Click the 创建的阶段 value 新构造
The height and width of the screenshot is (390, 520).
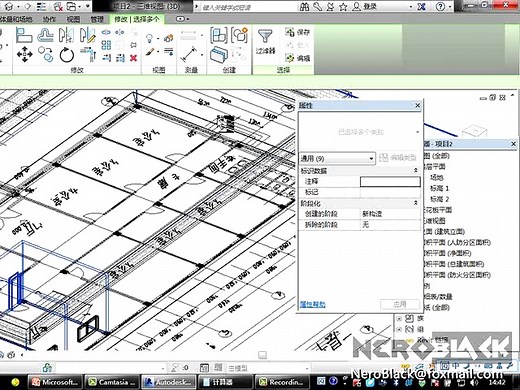pos(390,214)
